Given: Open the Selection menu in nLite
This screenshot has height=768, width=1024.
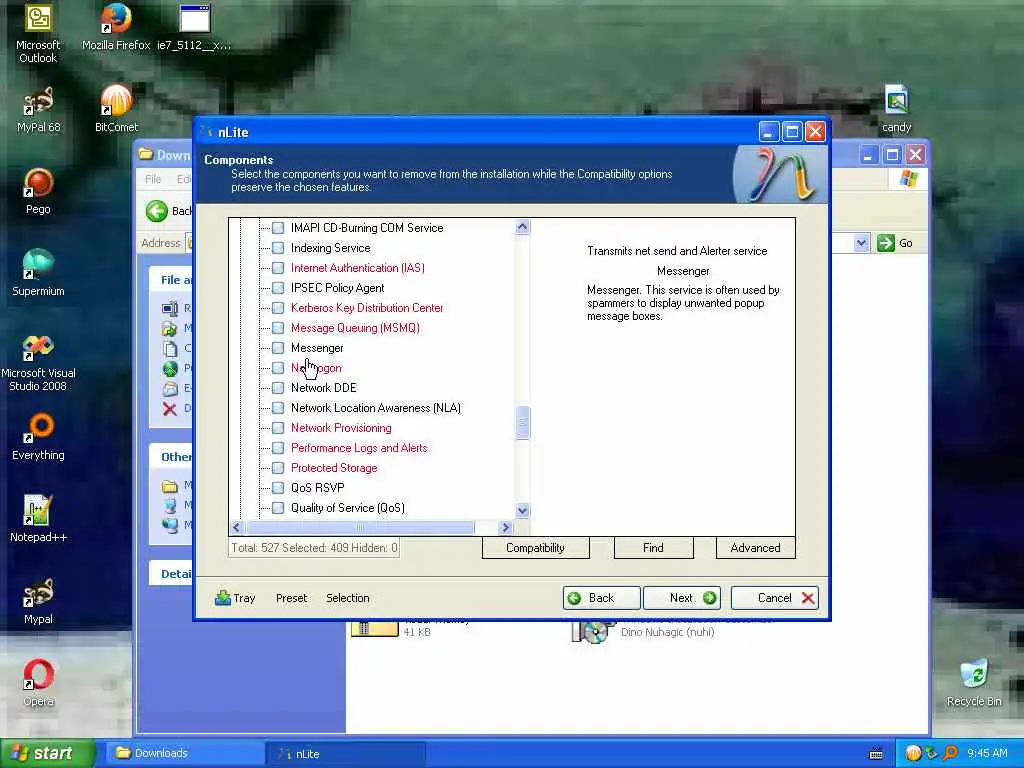Looking at the screenshot, I should [x=347, y=598].
